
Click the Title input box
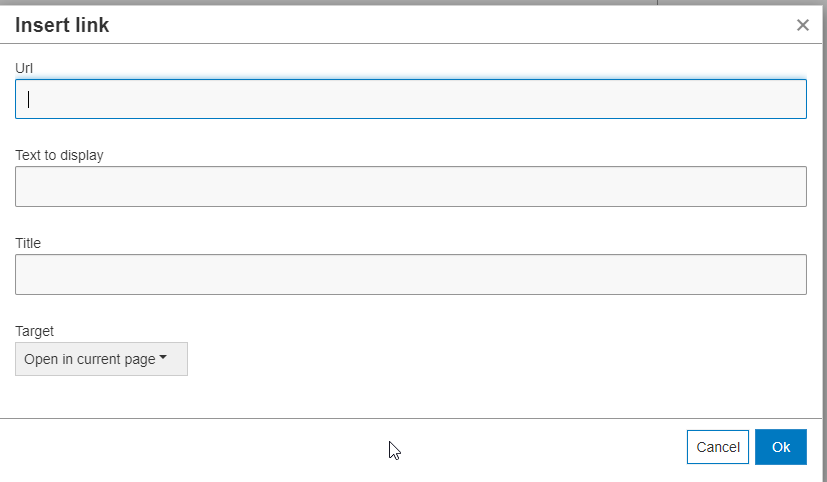tap(410, 274)
